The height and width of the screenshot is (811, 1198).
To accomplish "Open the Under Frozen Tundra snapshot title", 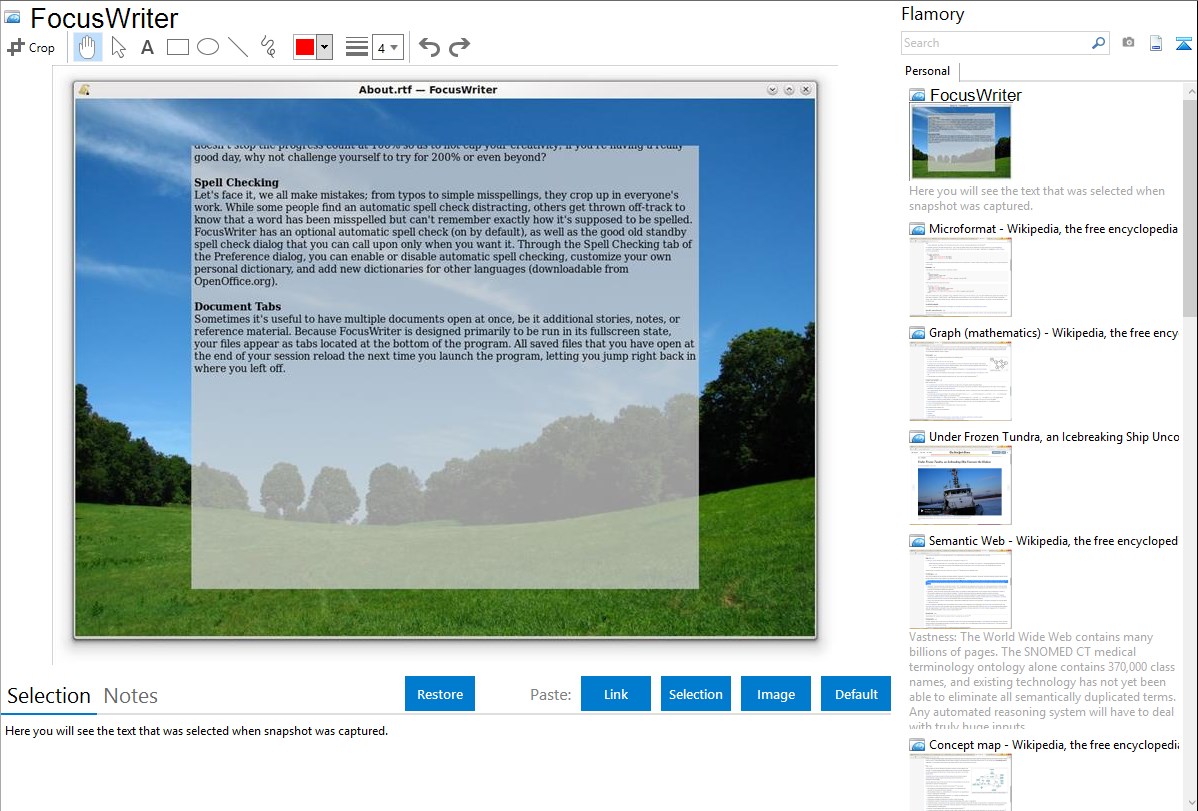I will (x=1054, y=436).
